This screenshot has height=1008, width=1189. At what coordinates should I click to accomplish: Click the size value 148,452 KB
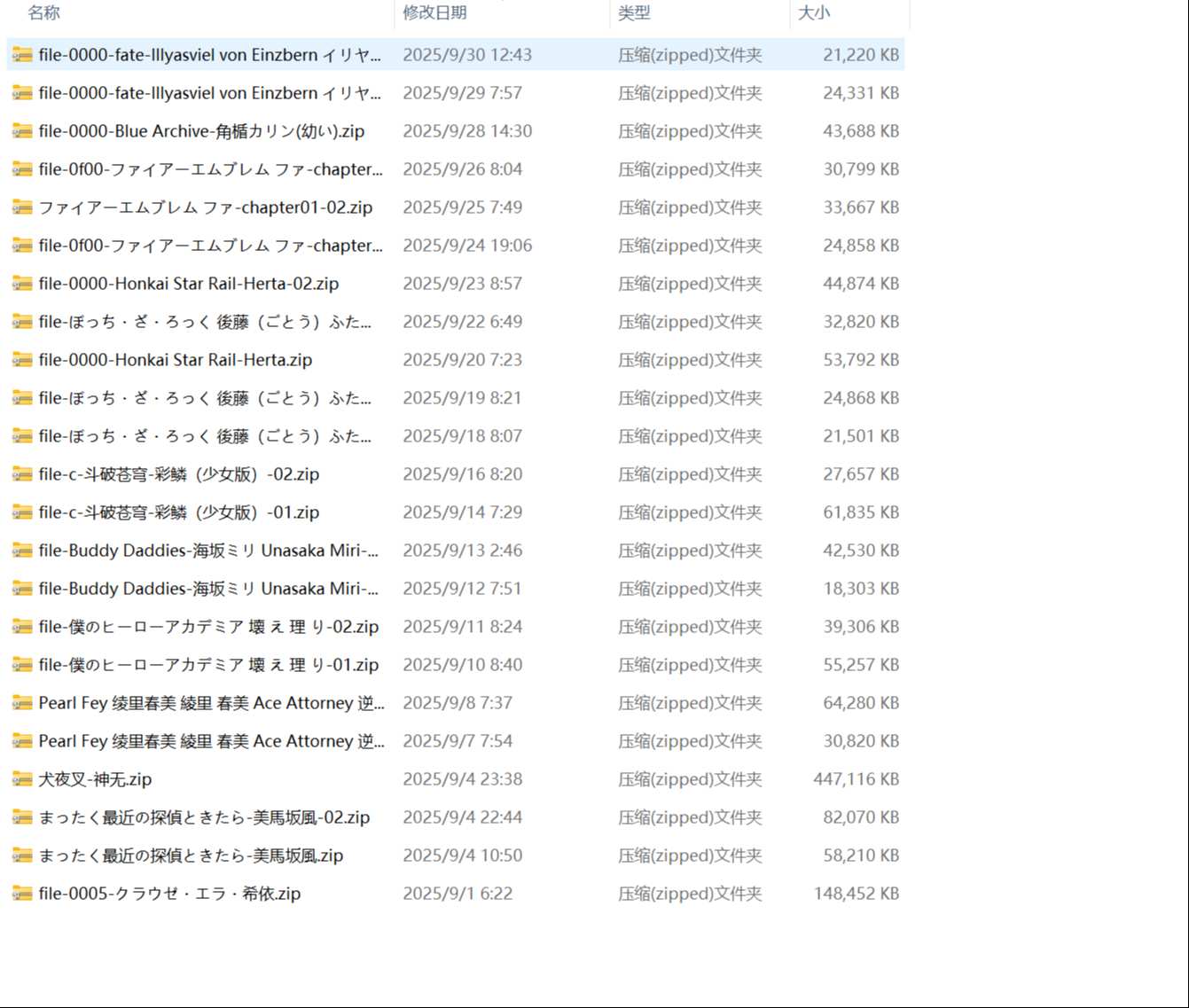click(x=857, y=894)
